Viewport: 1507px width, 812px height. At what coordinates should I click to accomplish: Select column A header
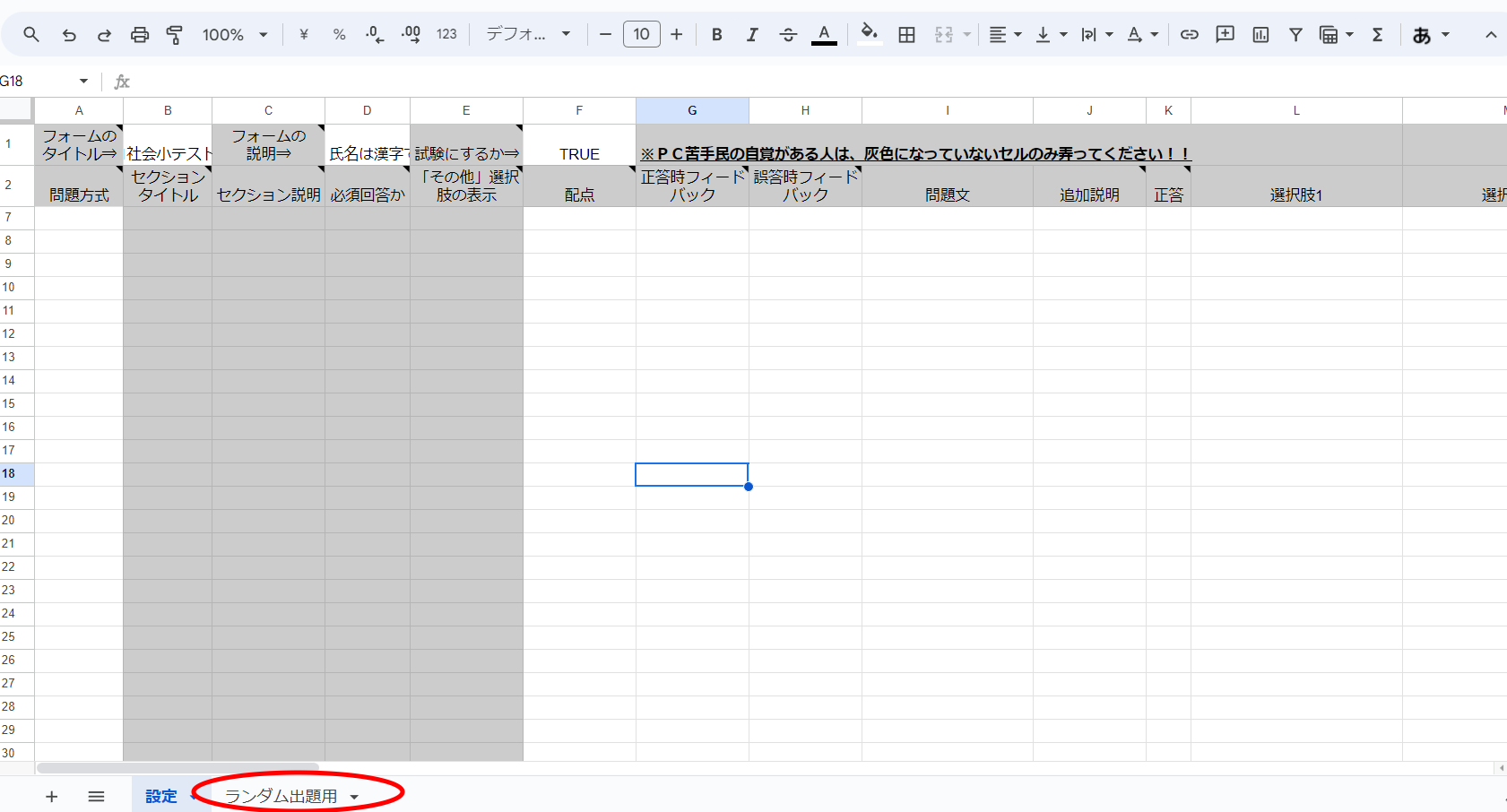click(x=79, y=110)
